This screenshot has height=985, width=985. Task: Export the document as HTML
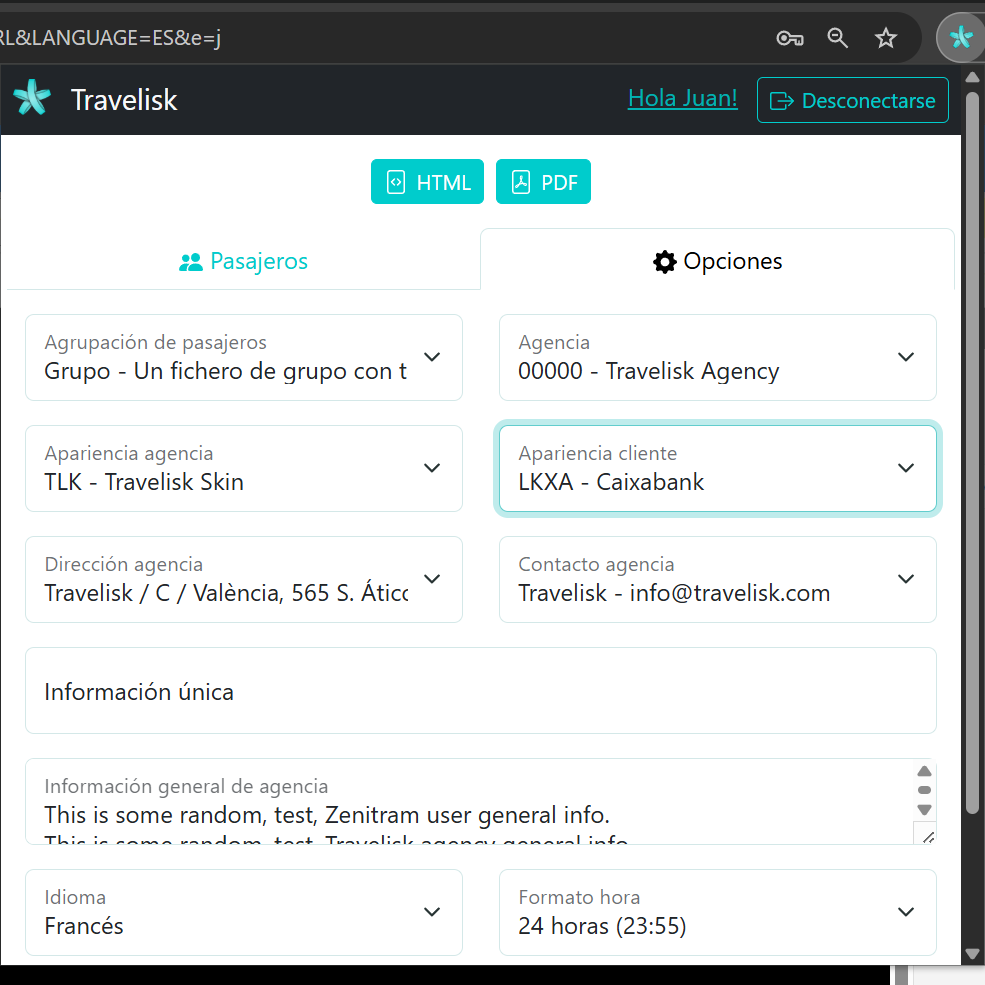pyautogui.click(x=427, y=182)
